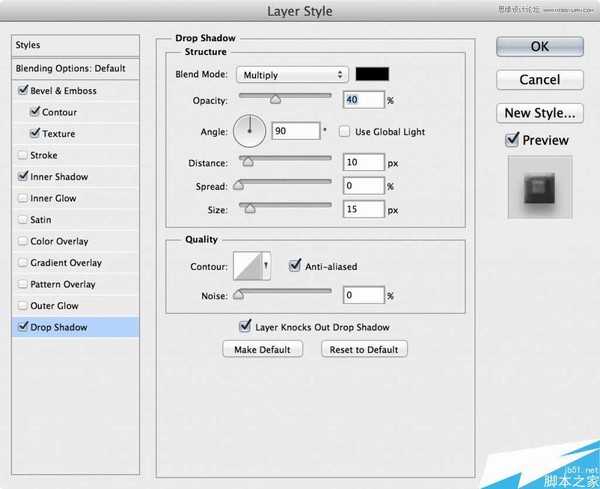Viewport: 600px width, 489px height.
Task: Open the Contour curve thumbnail picker
Action: [252, 266]
